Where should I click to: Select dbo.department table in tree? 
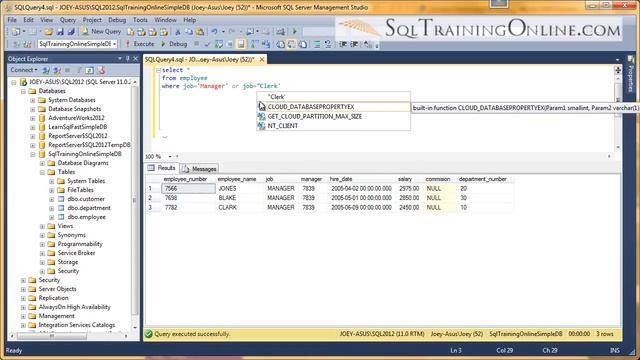click(89, 208)
